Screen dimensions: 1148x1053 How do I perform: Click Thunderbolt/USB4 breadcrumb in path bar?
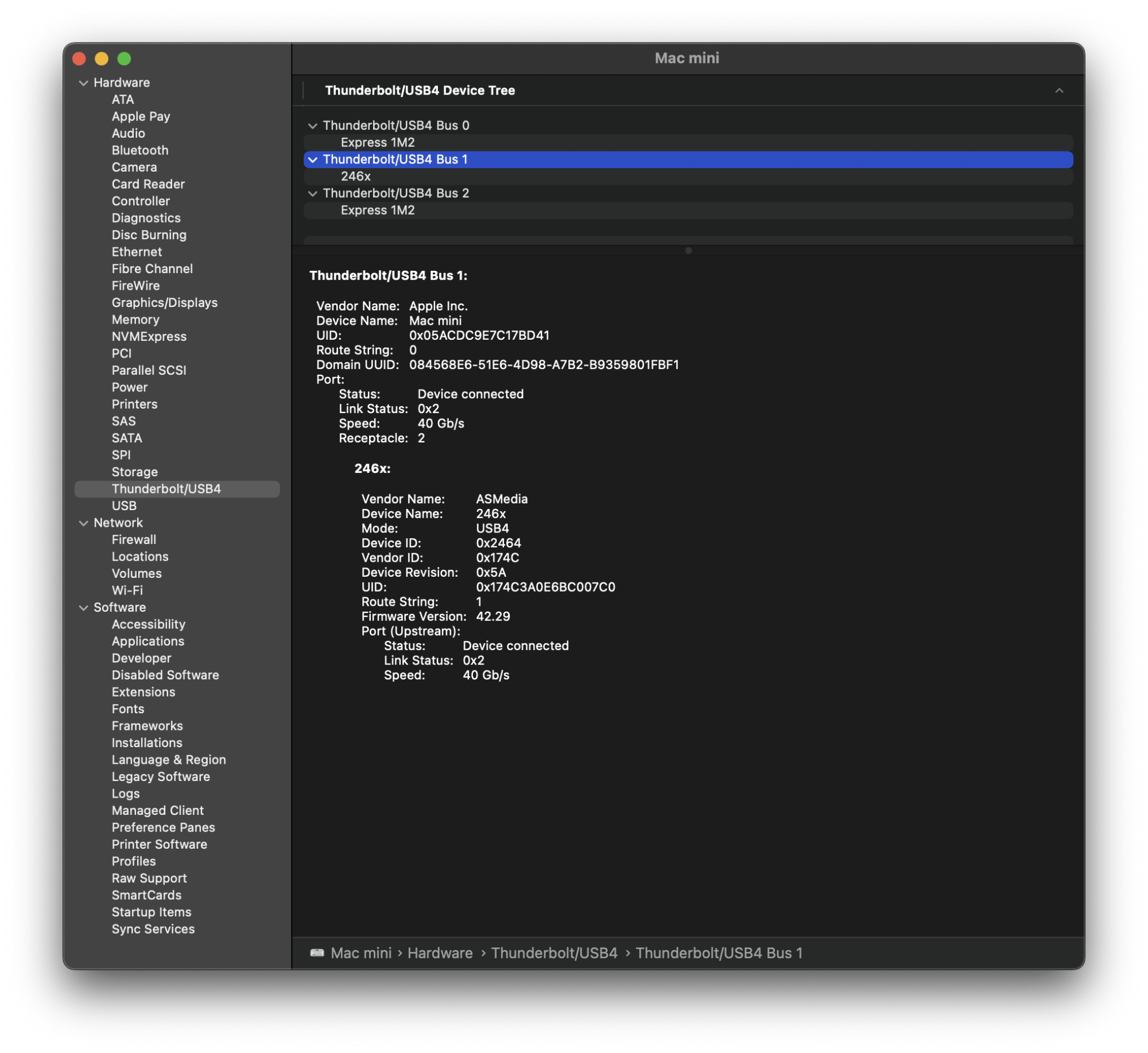point(554,953)
